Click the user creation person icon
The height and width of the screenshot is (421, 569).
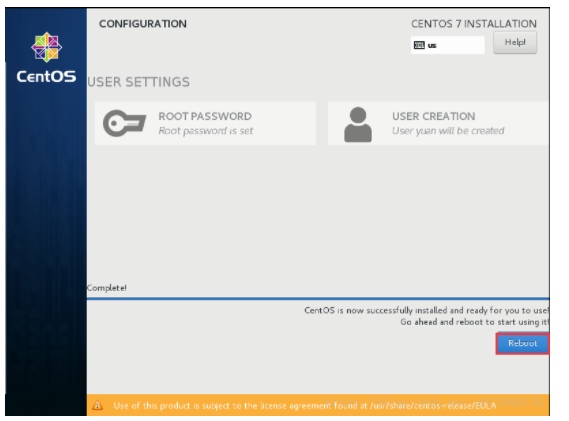358,124
